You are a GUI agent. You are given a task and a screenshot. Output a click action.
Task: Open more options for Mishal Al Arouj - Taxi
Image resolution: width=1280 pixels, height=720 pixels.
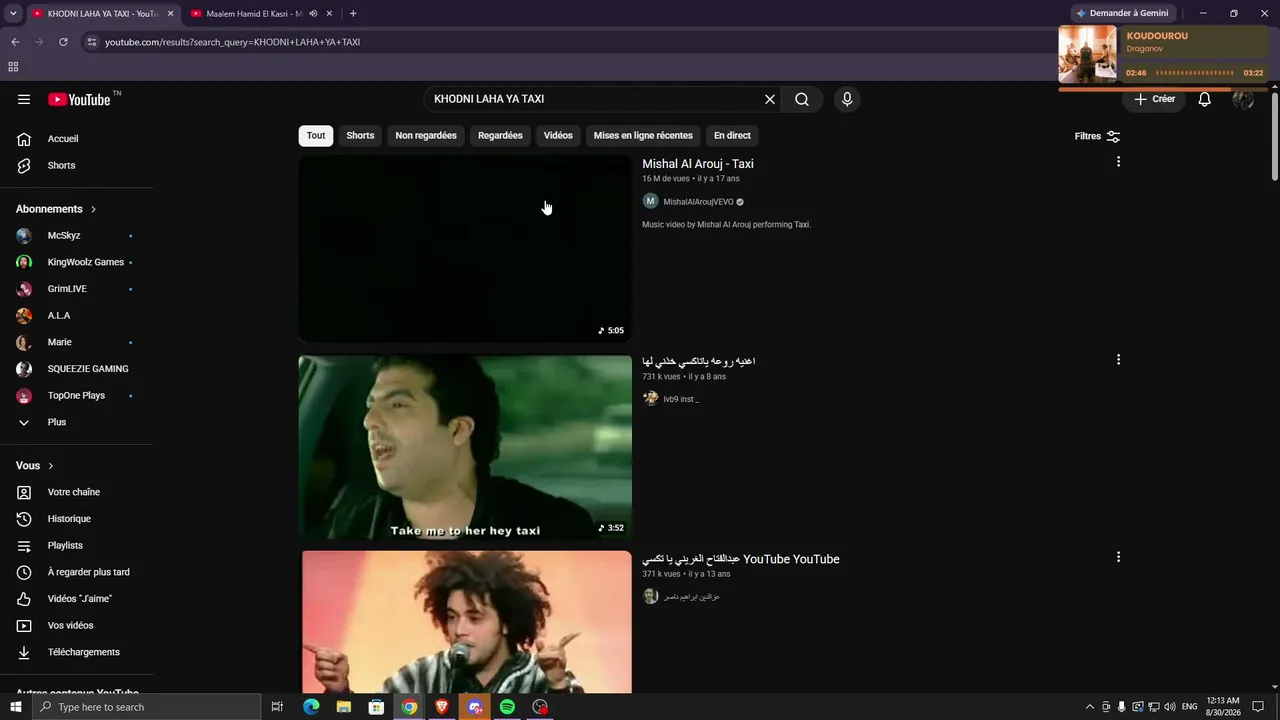tap(1118, 162)
